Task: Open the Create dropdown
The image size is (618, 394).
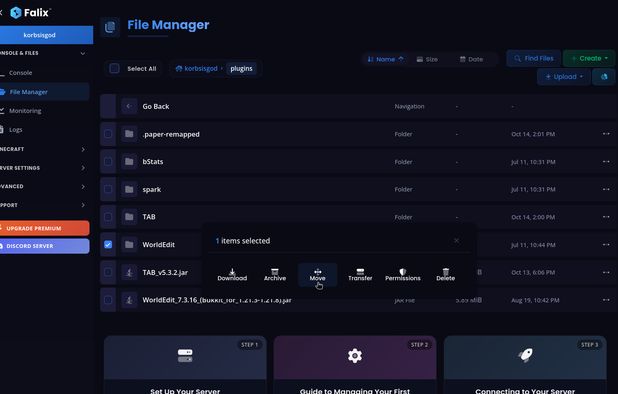Action: pos(589,58)
